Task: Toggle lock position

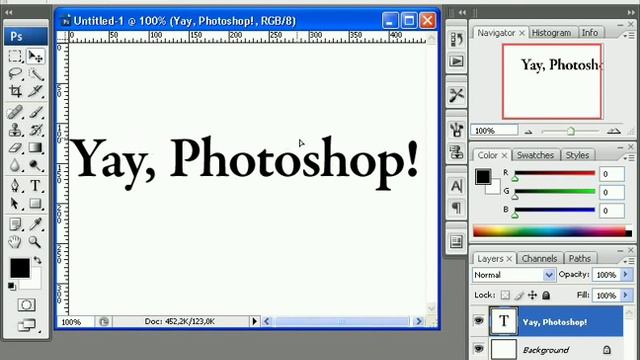Action: click(532, 295)
